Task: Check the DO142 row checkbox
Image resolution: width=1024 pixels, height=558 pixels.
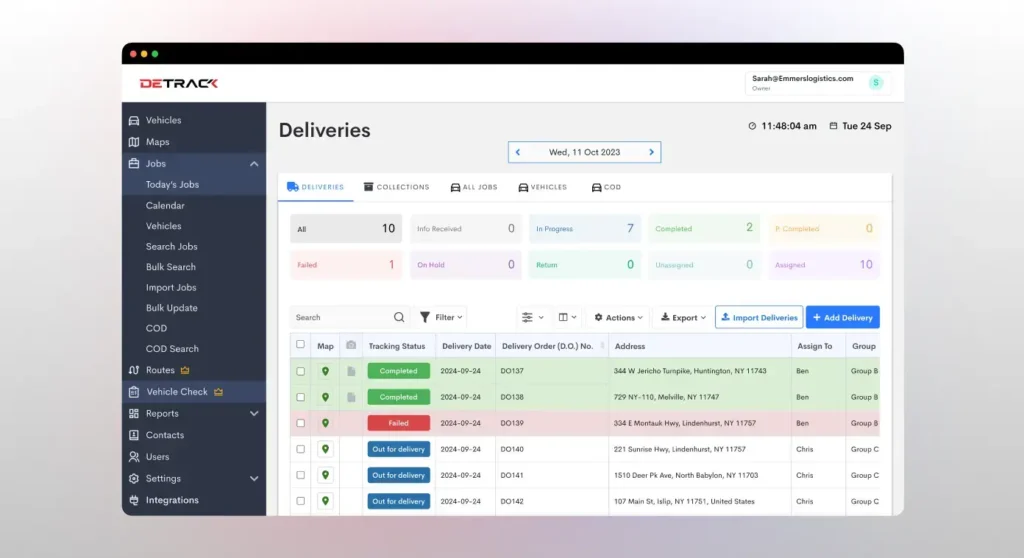Action: 300,501
